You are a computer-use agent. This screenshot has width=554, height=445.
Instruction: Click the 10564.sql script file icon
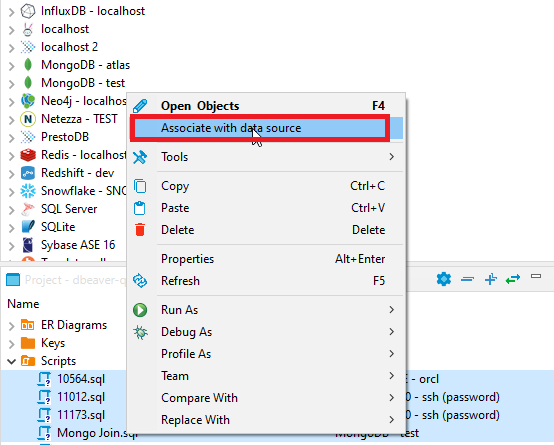coord(44,379)
